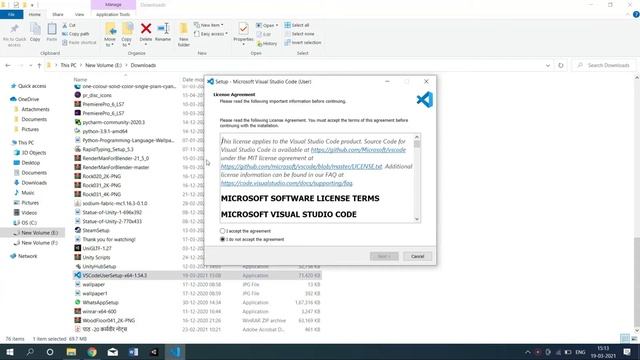The width and height of the screenshot is (640, 360).
Task: Click the Refresh icon by address bar
Action: 561,65
